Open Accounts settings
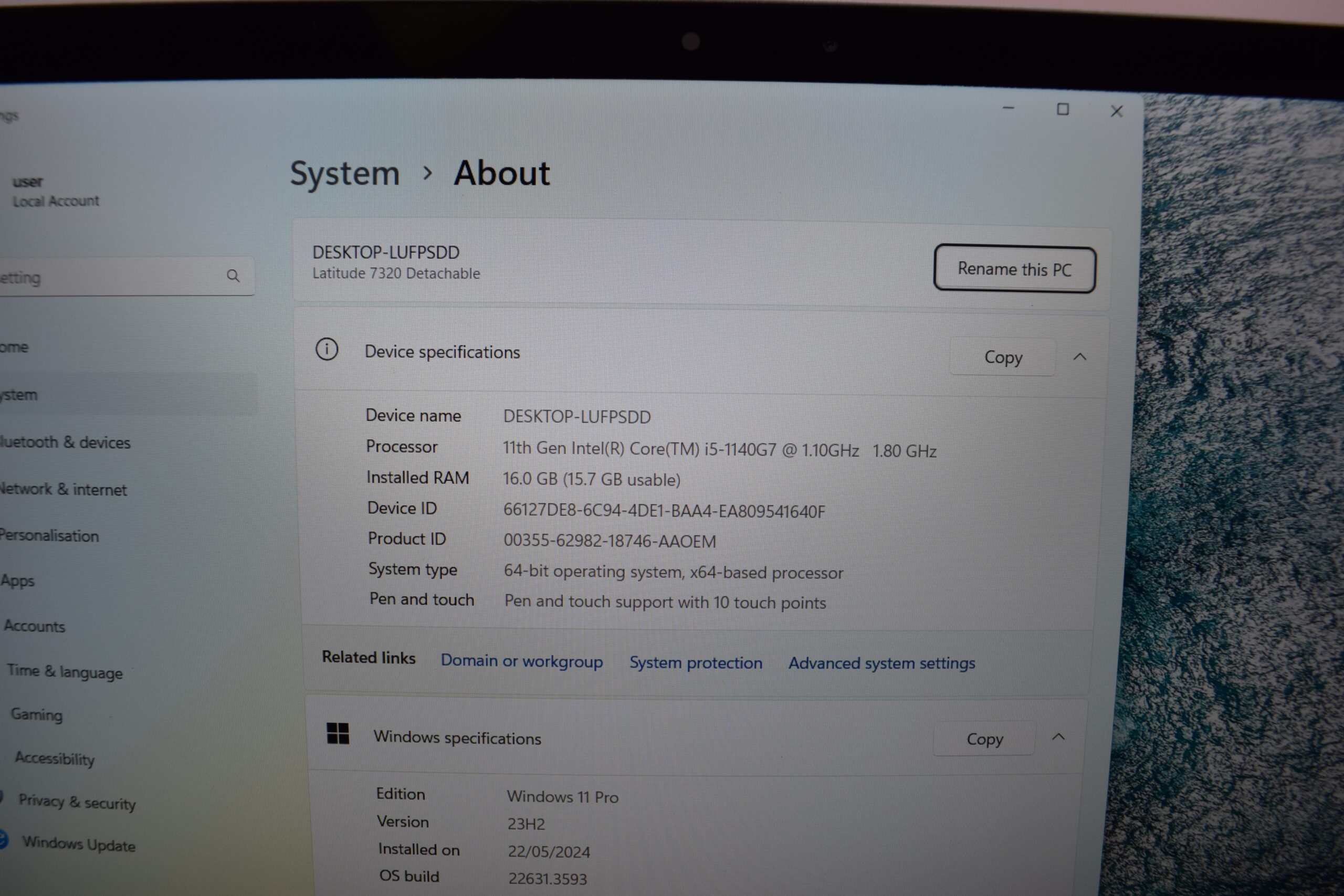 click(x=35, y=626)
